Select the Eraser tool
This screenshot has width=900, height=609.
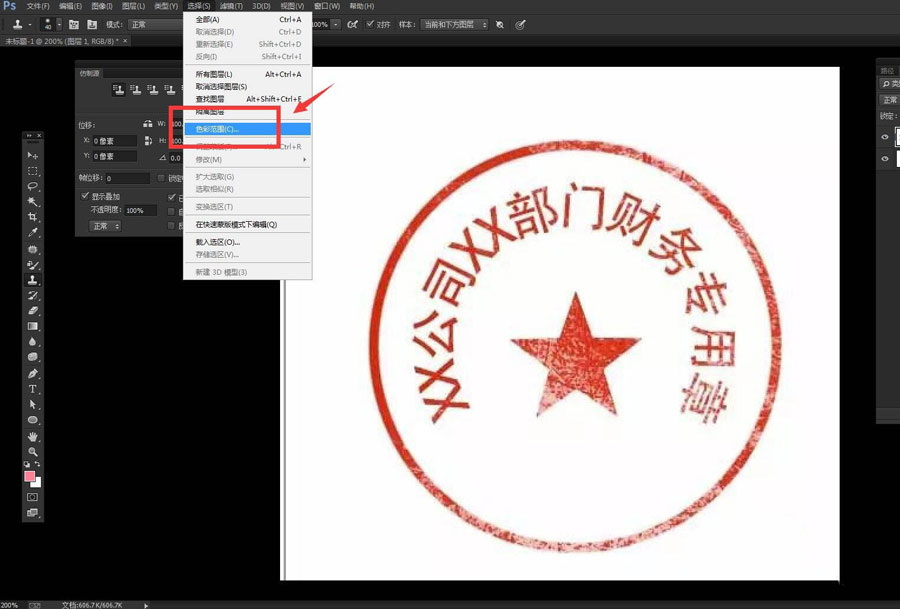coord(33,311)
